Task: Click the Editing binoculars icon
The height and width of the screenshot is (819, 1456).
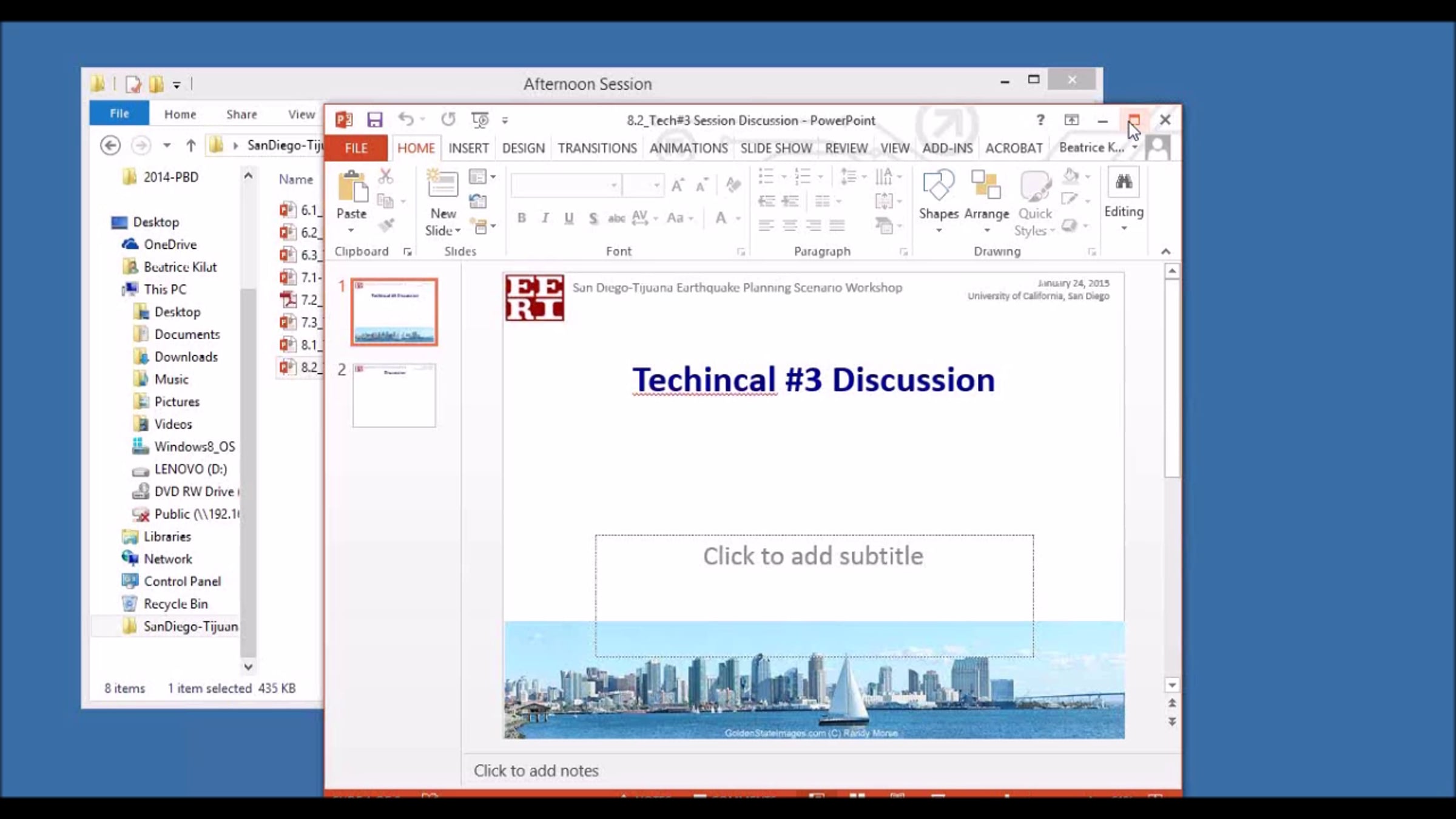Action: tap(1124, 181)
